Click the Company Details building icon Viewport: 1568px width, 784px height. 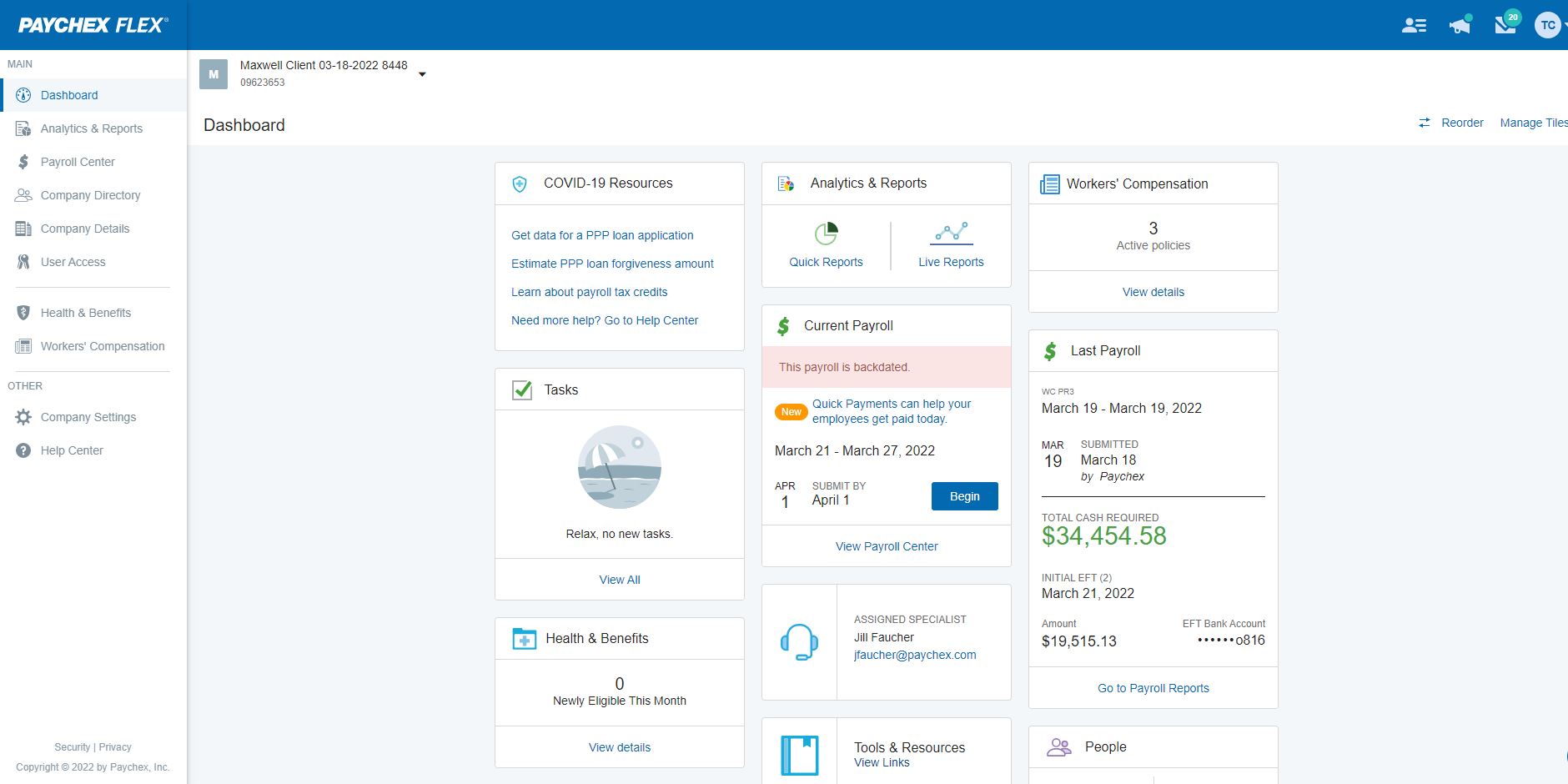pyautogui.click(x=23, y=229)
